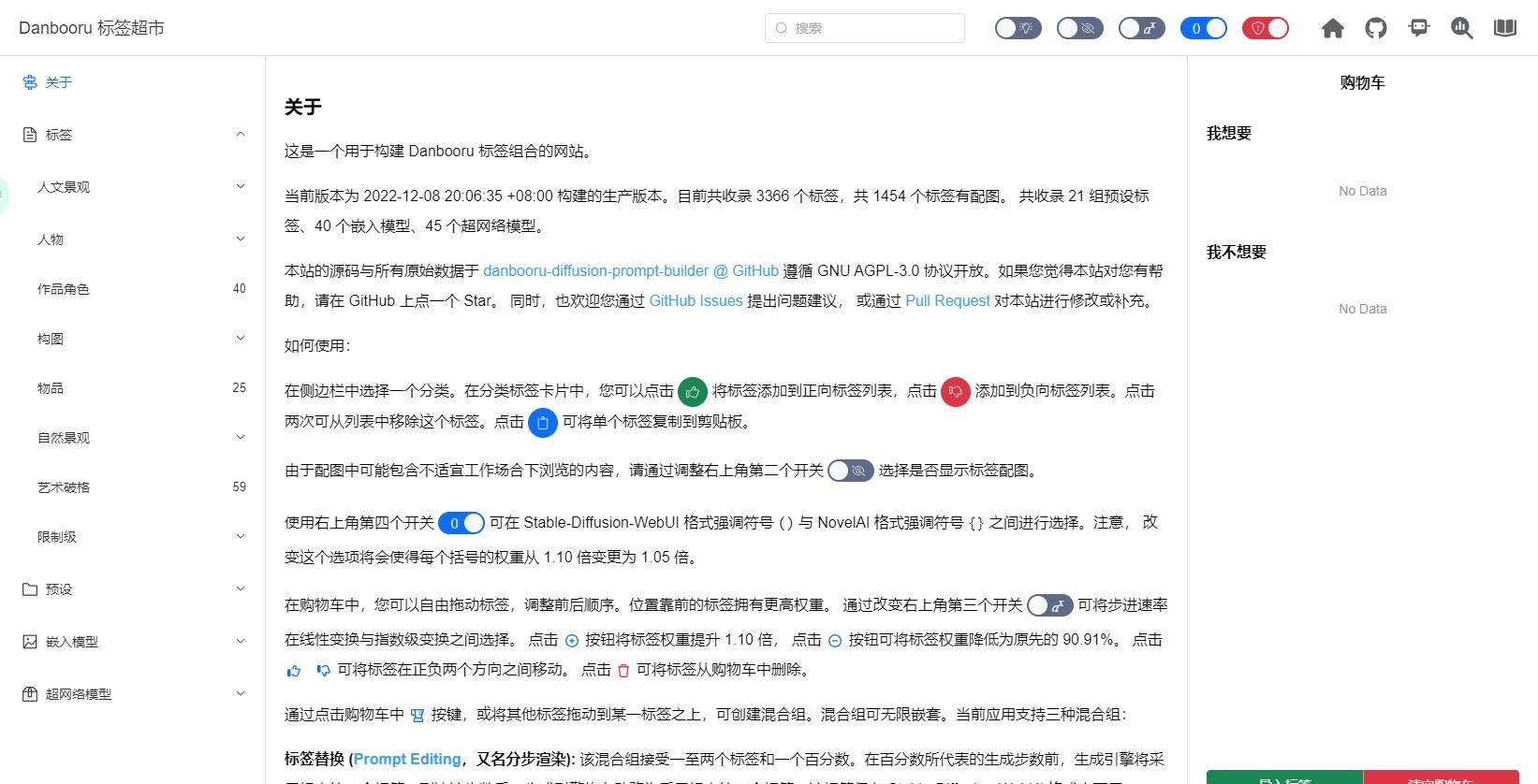Click the 我不想要 section heading

click(1237, 253)
